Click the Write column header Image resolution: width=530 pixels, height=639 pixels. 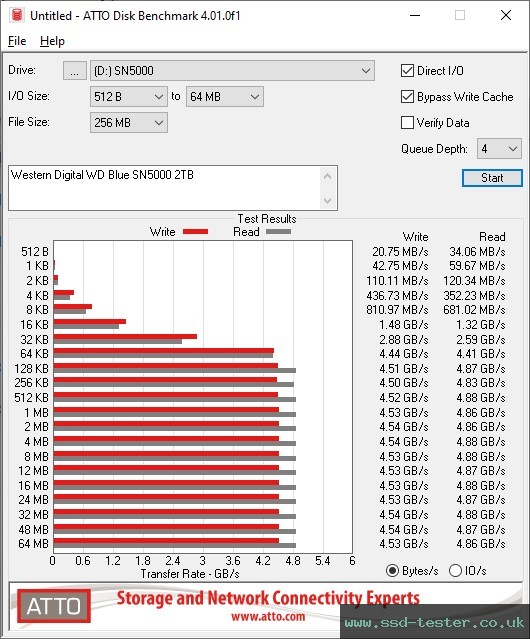415,237
